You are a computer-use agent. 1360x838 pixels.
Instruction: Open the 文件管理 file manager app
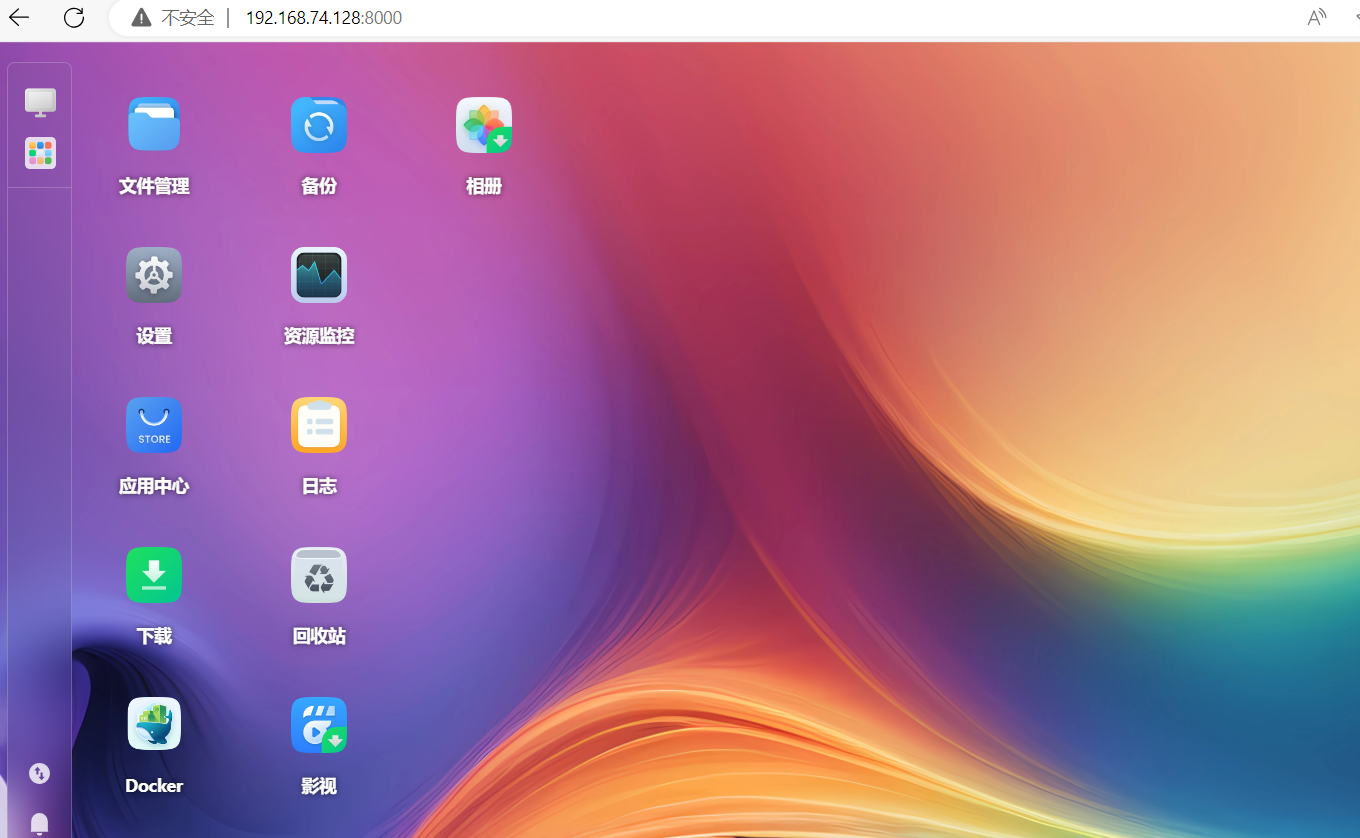pyautogui.click(x=154, y=125)
